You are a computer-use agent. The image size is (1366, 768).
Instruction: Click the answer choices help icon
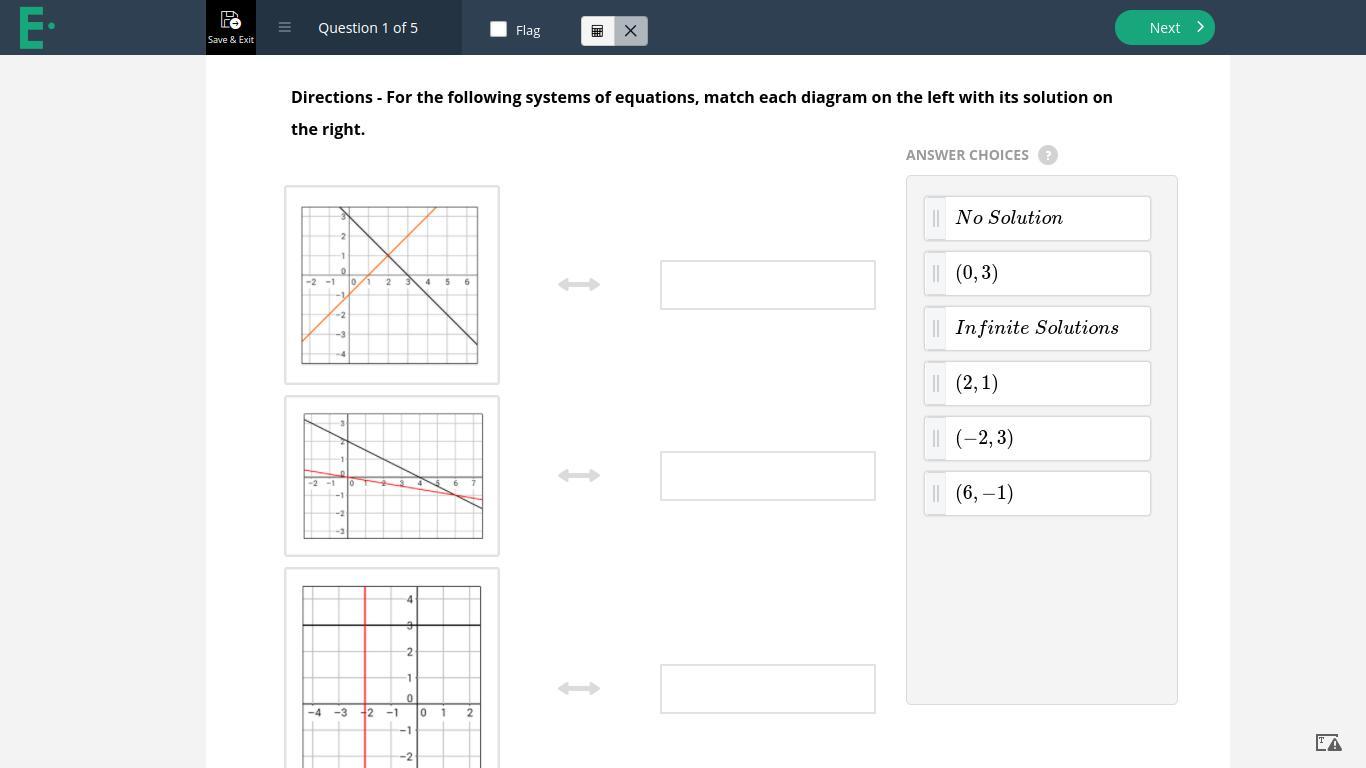coord(1048,155)
